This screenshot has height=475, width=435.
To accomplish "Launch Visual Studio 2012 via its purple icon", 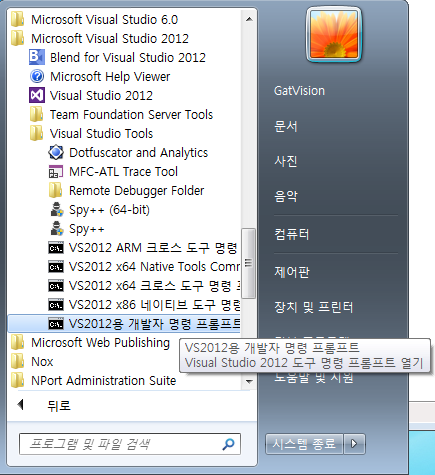I will click(x=37, y=95).
